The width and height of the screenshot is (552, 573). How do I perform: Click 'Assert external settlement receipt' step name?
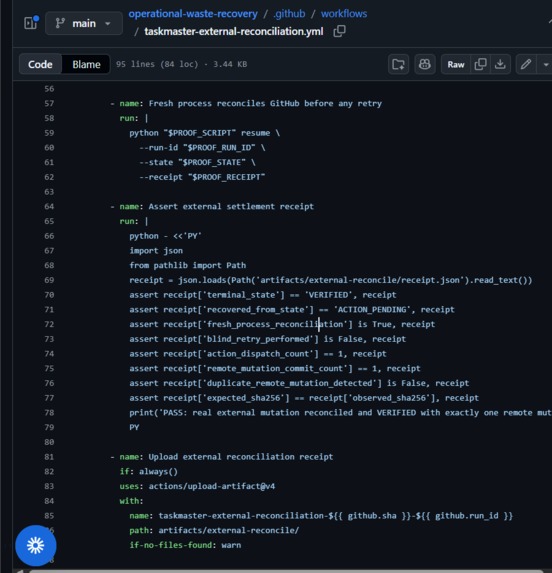click(231, 206)
